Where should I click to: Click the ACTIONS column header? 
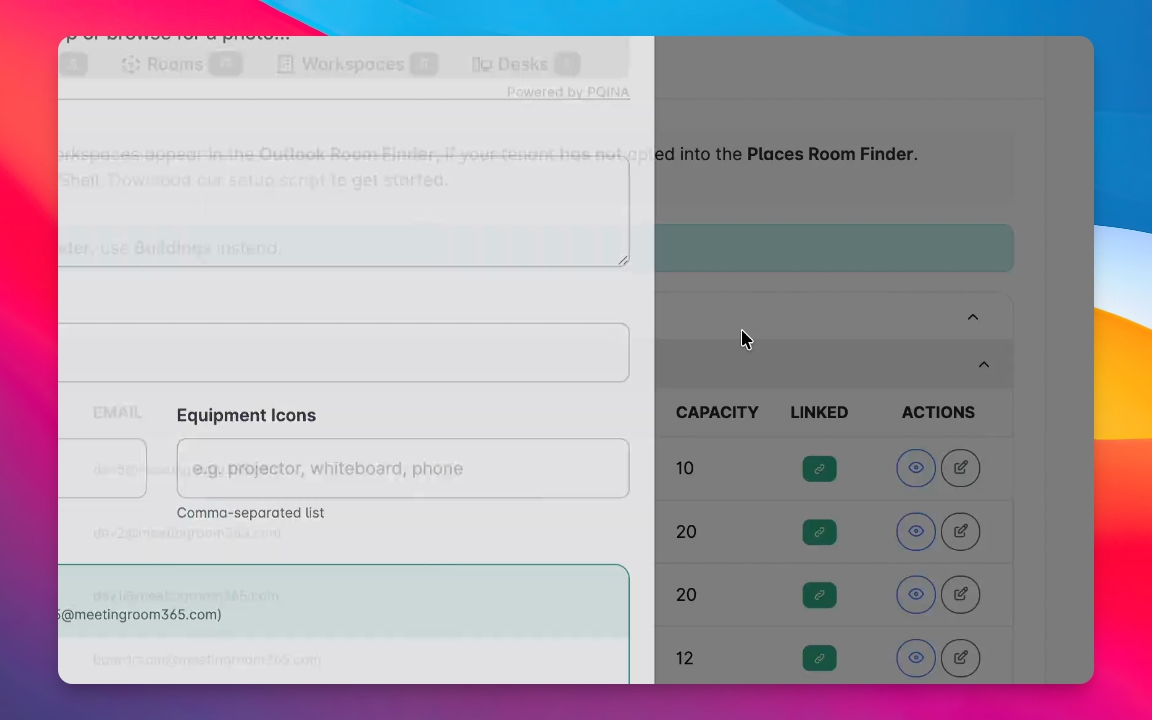pyautogui.click(x=938, y=413)
